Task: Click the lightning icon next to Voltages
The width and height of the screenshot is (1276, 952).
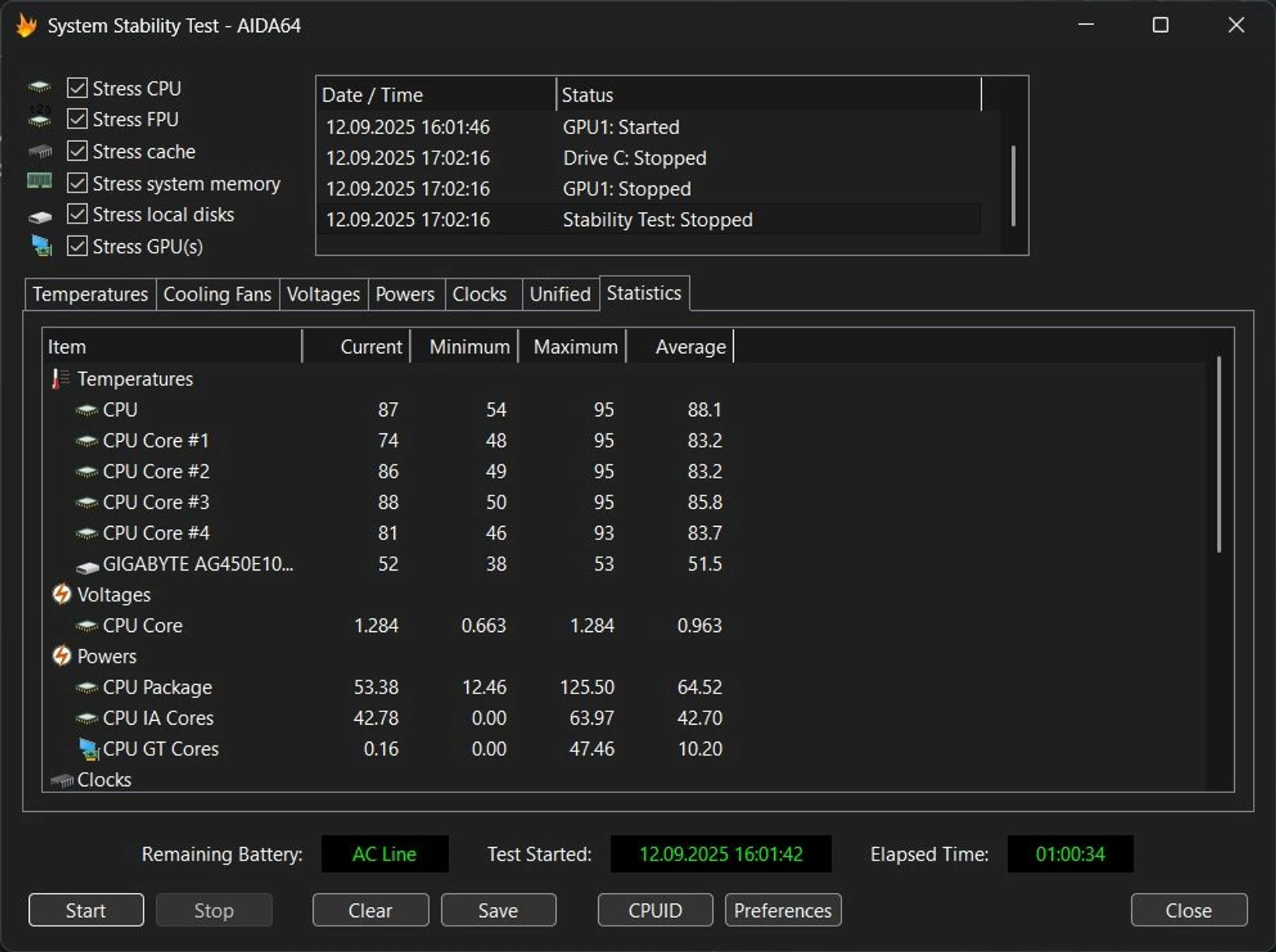Action: pos(62,595)
